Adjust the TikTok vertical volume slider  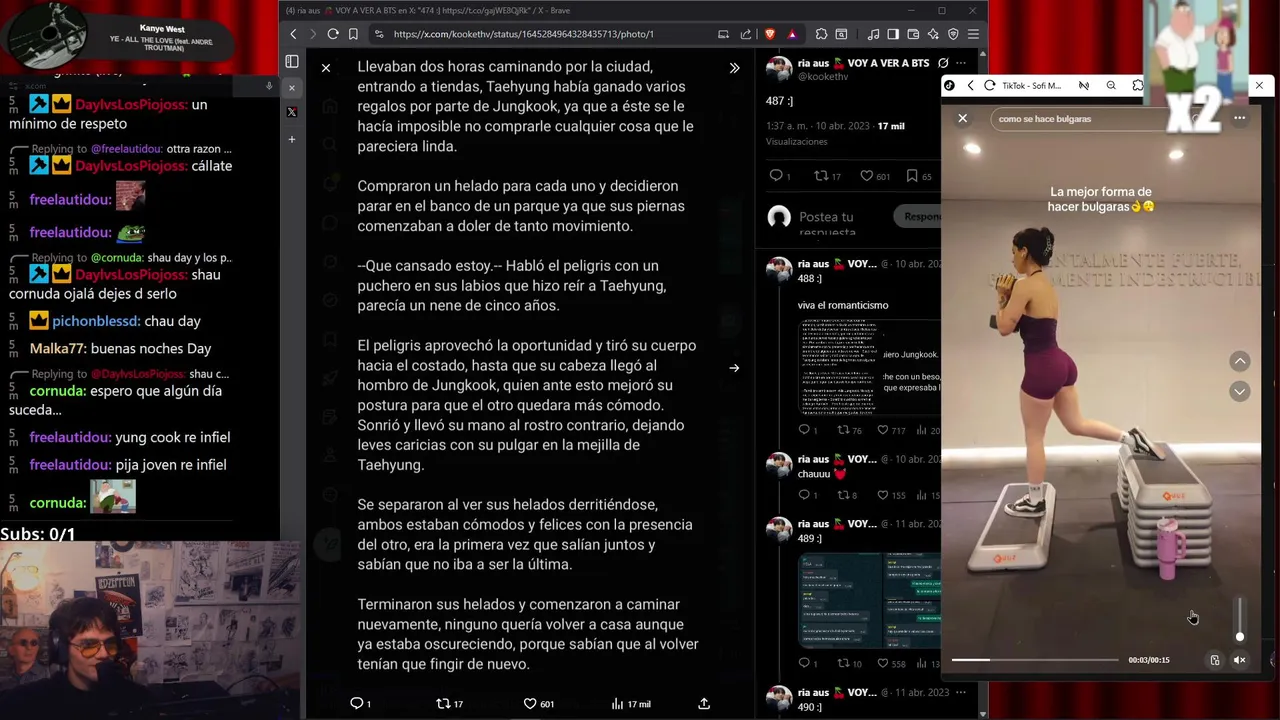coord(1240,620)
